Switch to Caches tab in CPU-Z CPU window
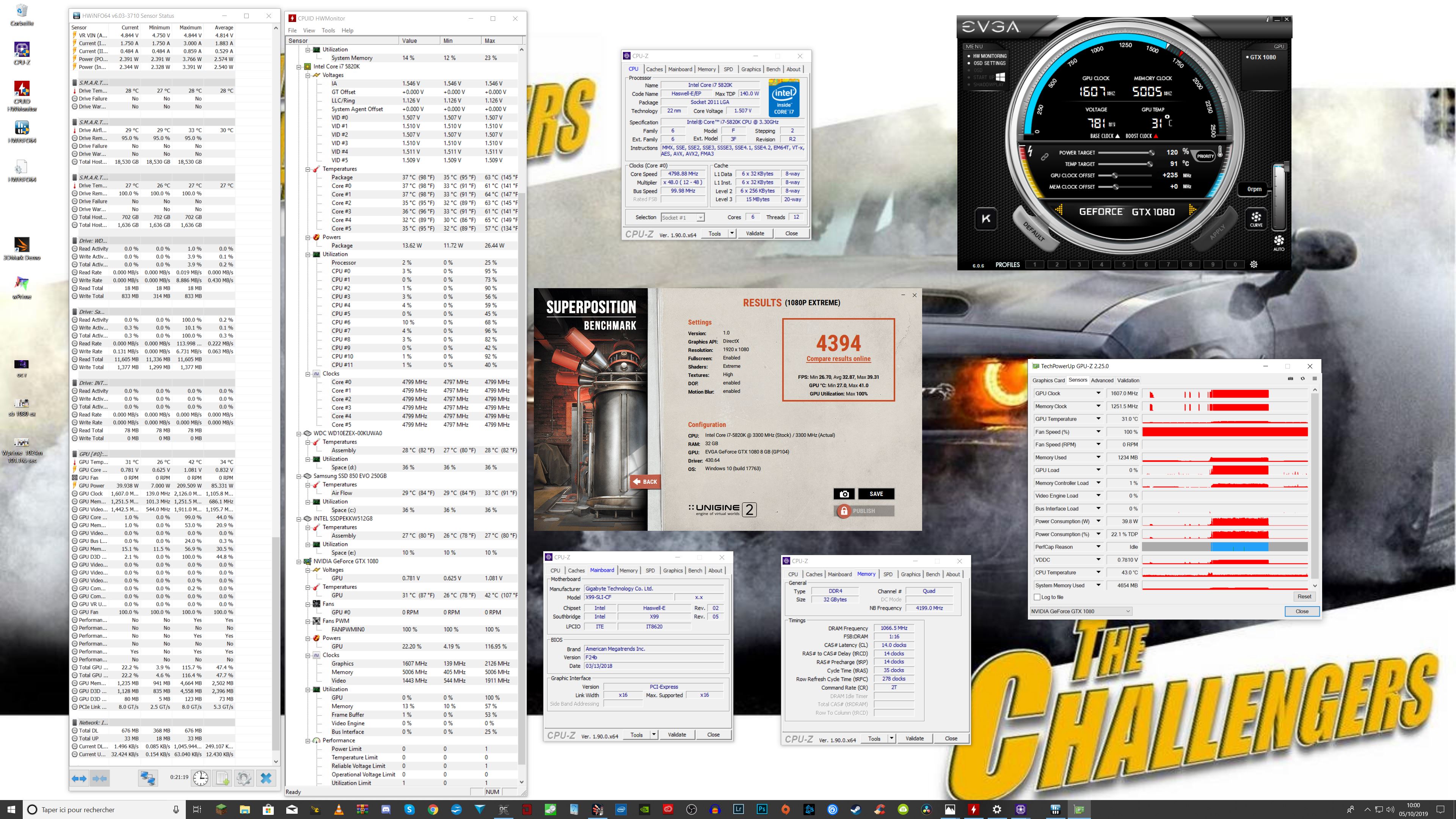Image resolution: width=1456 pixels, height=819 pixels. 654,69
